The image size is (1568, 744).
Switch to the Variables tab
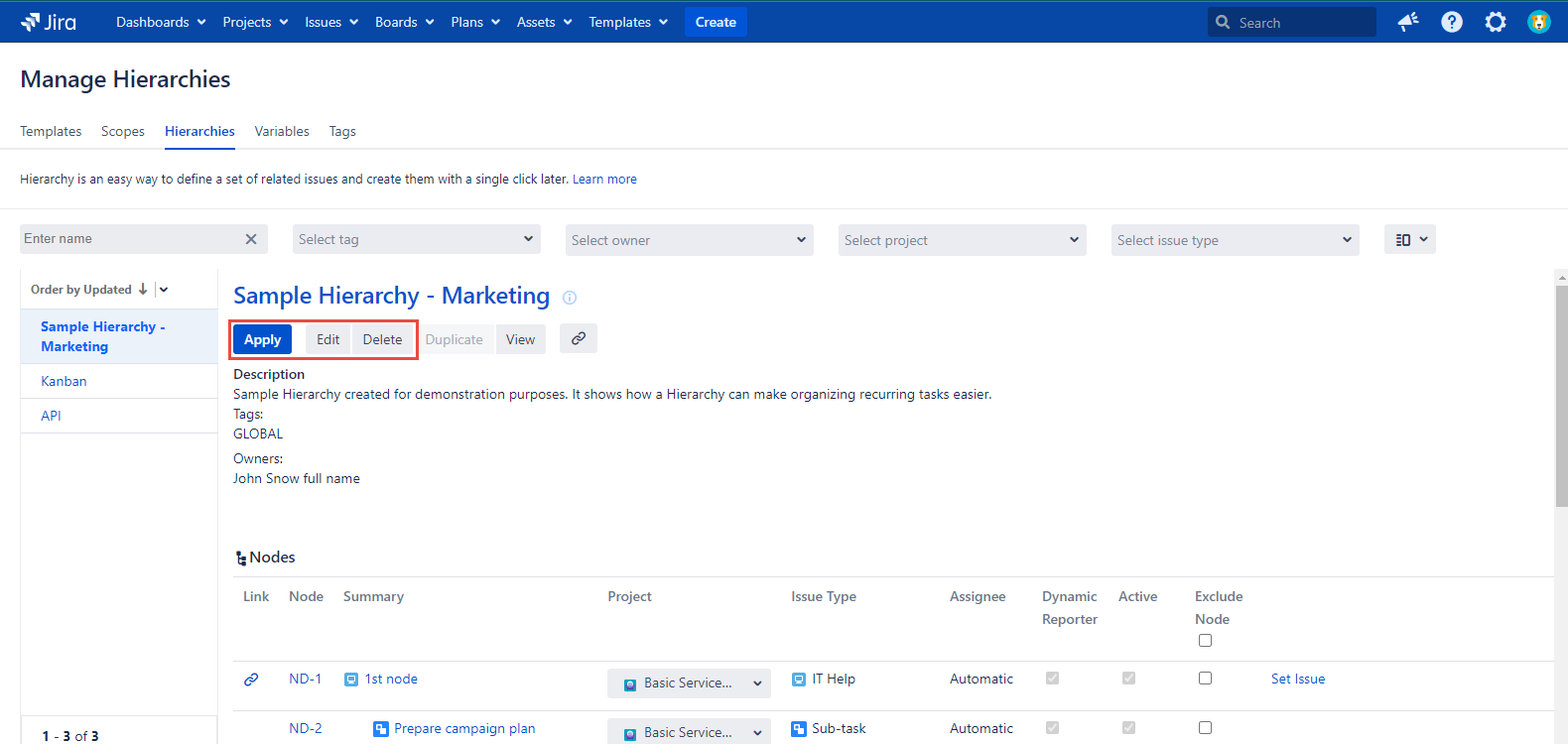pos(282,131)
